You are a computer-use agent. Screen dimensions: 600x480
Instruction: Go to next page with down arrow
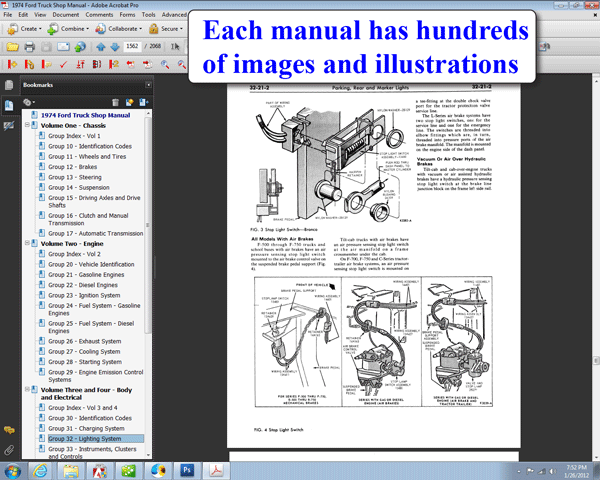(114, 47)
